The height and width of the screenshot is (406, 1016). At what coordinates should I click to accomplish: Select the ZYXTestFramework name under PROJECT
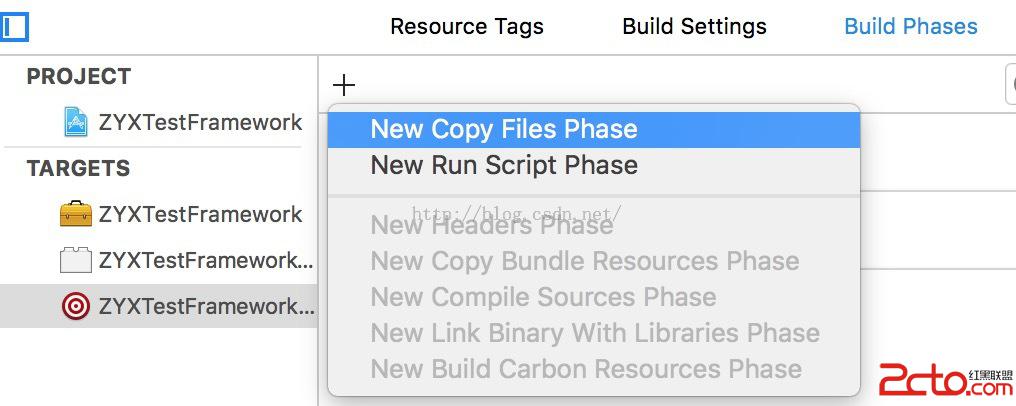[200, 122]
